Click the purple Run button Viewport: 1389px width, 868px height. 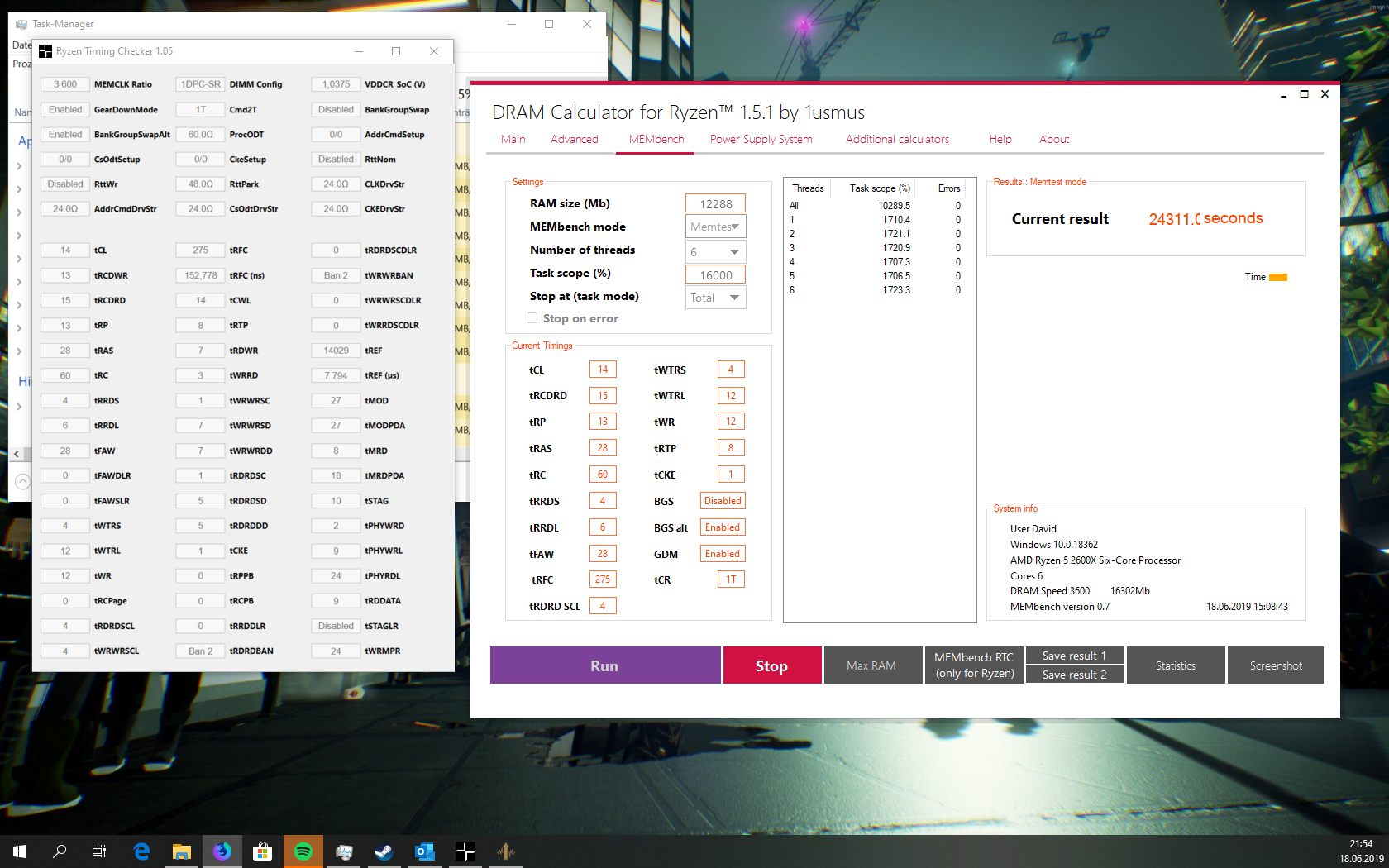pos(605,665)
